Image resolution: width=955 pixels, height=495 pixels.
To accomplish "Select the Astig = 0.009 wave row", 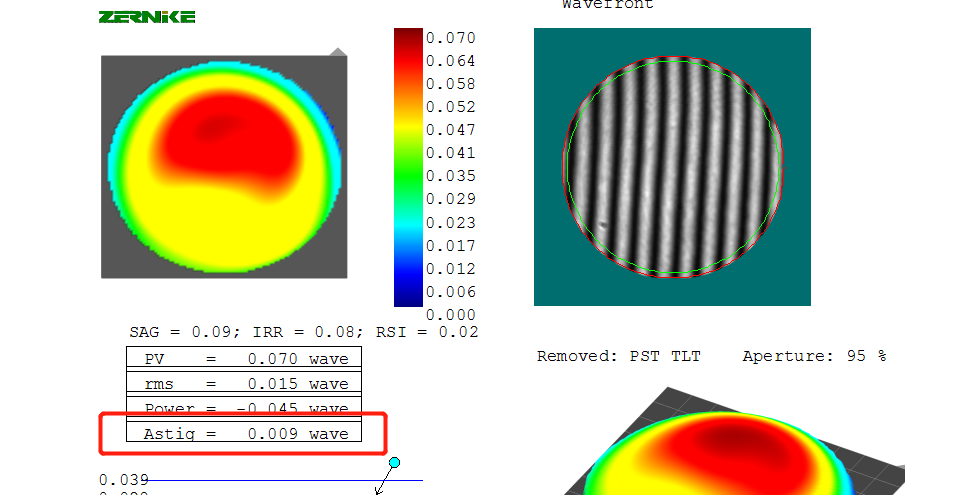I will tap(244, 433).
